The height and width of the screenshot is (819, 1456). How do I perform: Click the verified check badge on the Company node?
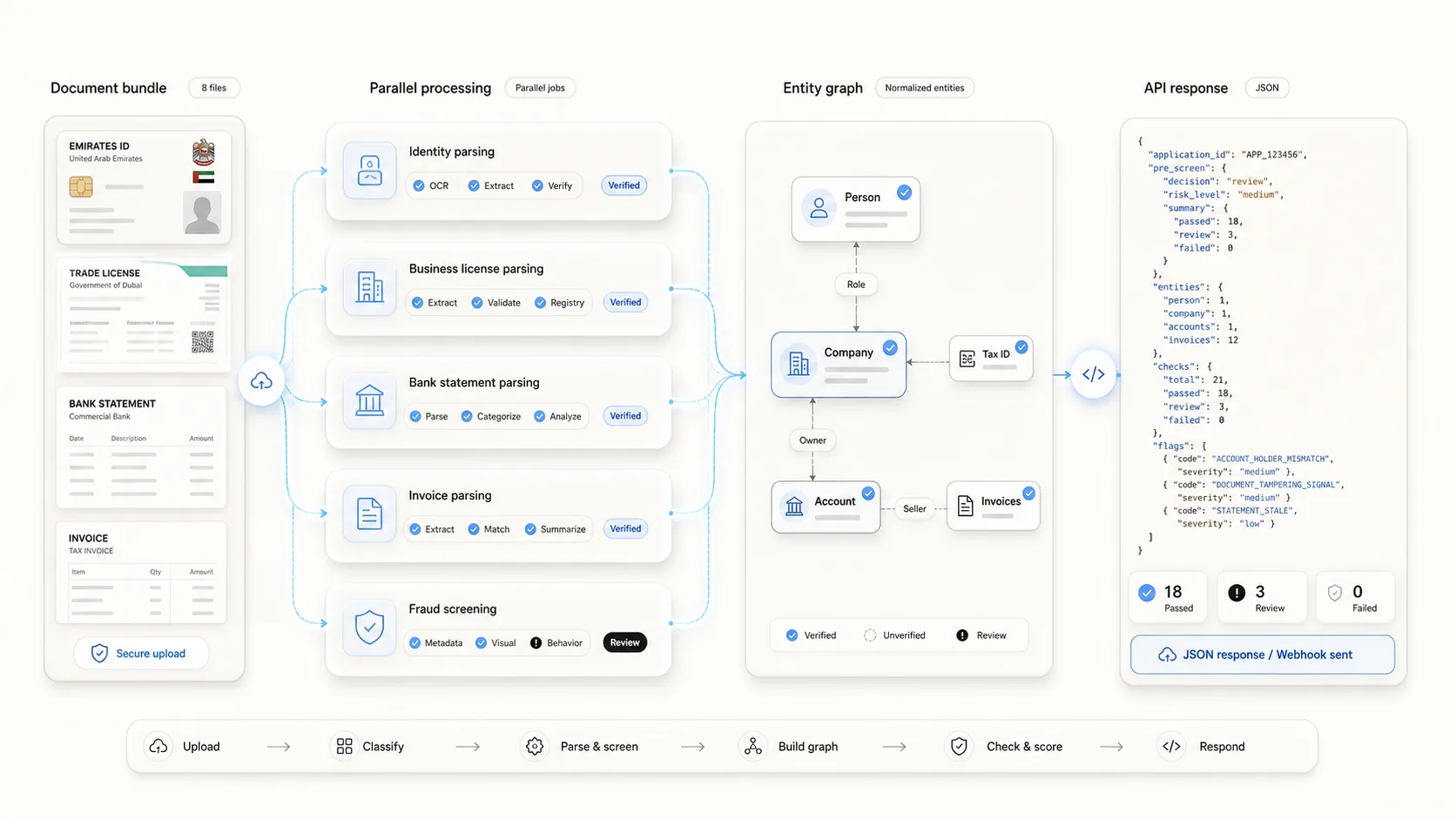890,348
